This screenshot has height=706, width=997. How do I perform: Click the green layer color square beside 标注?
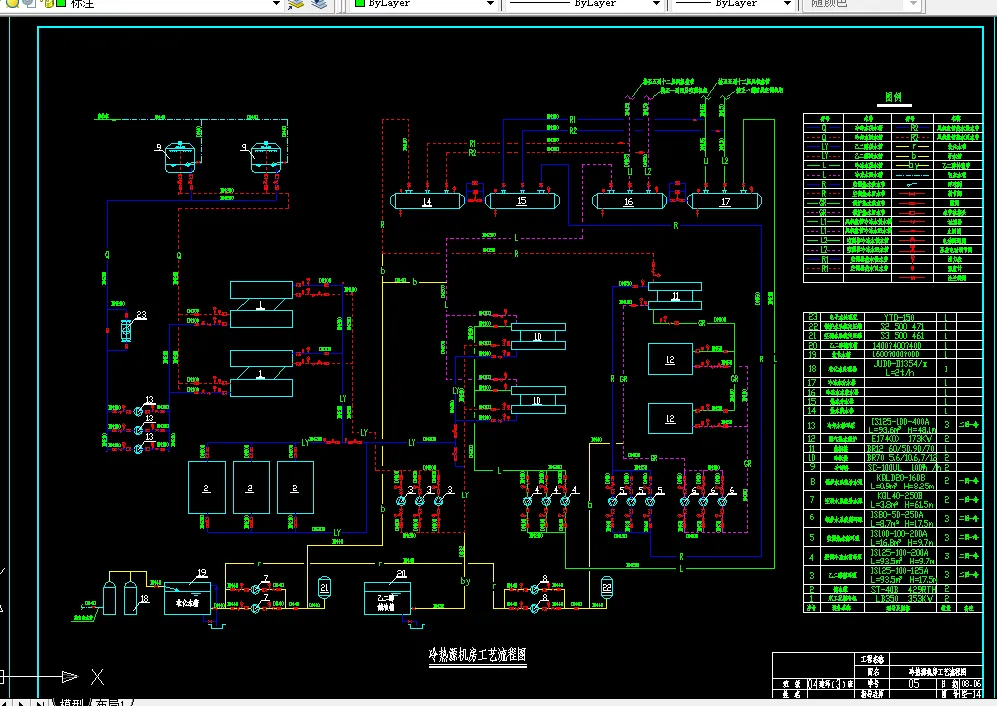62,3
